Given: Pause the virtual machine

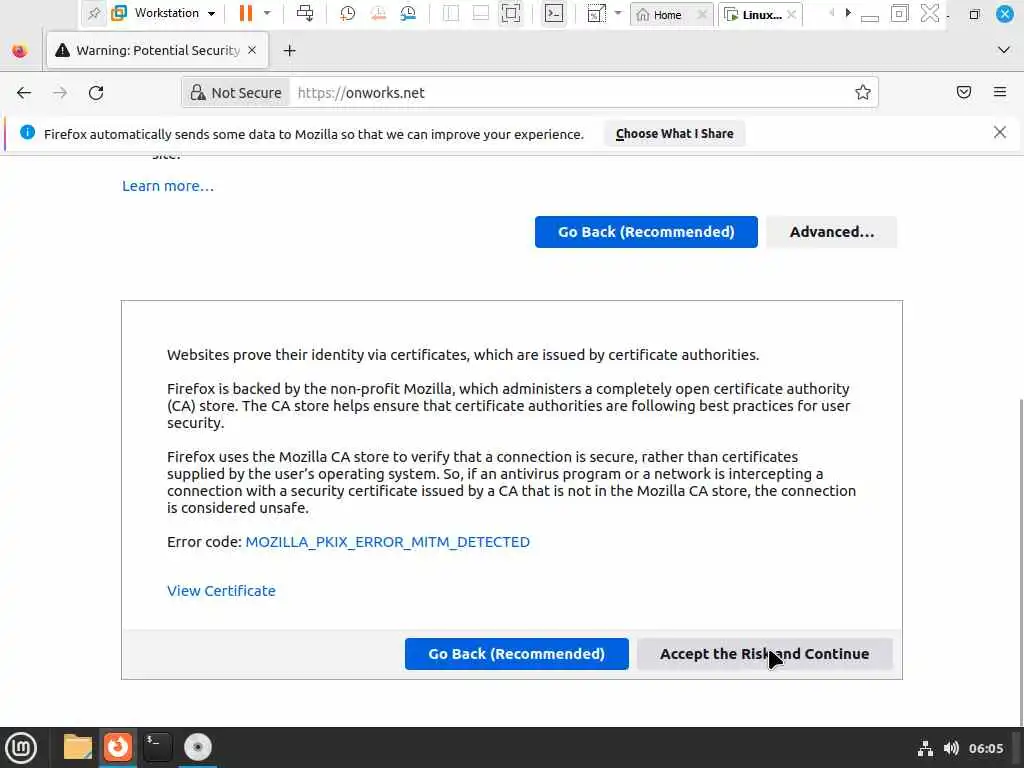Looking at the screenshot, I should [246, 13].
